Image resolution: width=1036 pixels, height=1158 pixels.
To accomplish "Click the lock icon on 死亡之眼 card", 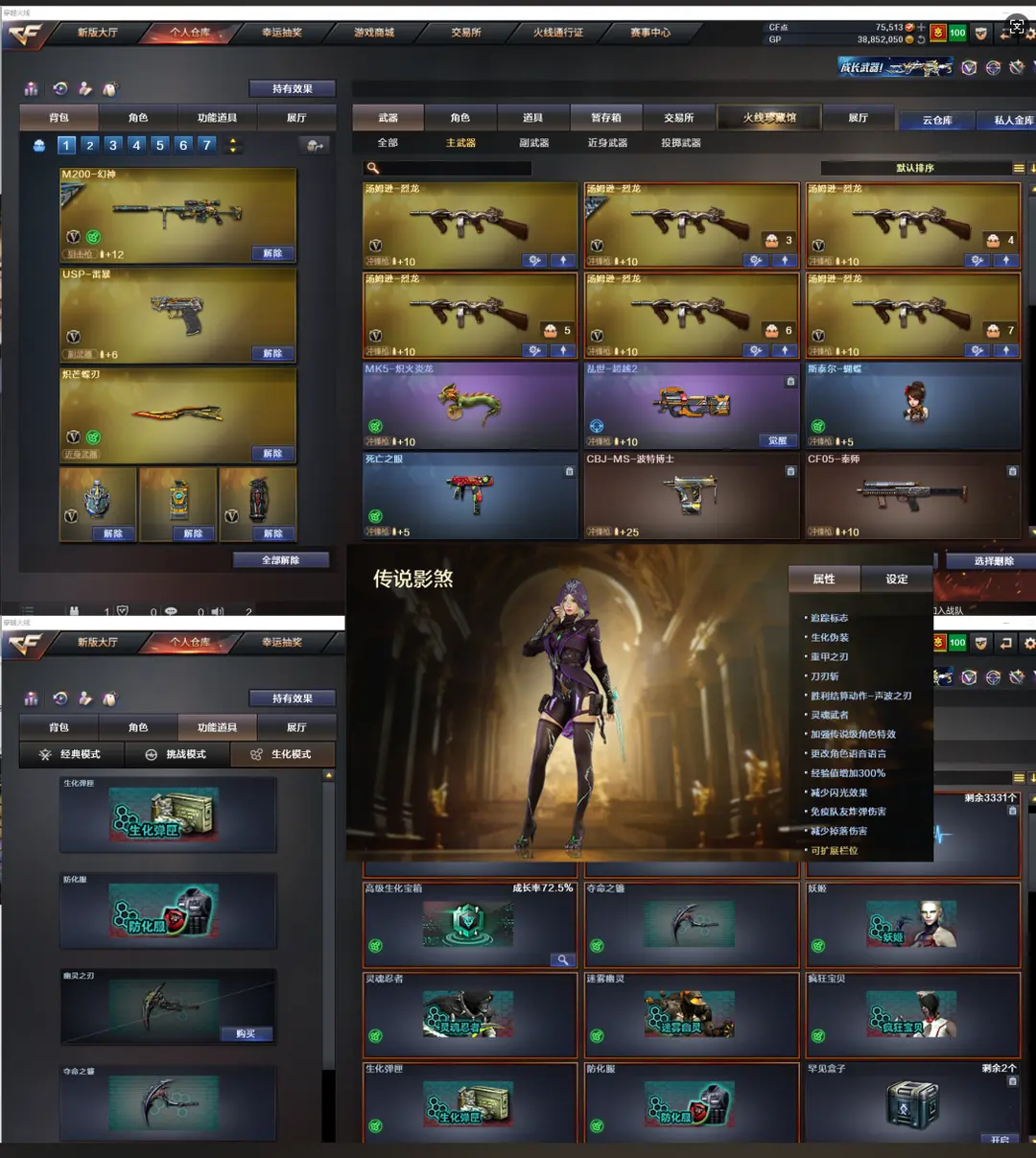I will (x=570, y=471).
